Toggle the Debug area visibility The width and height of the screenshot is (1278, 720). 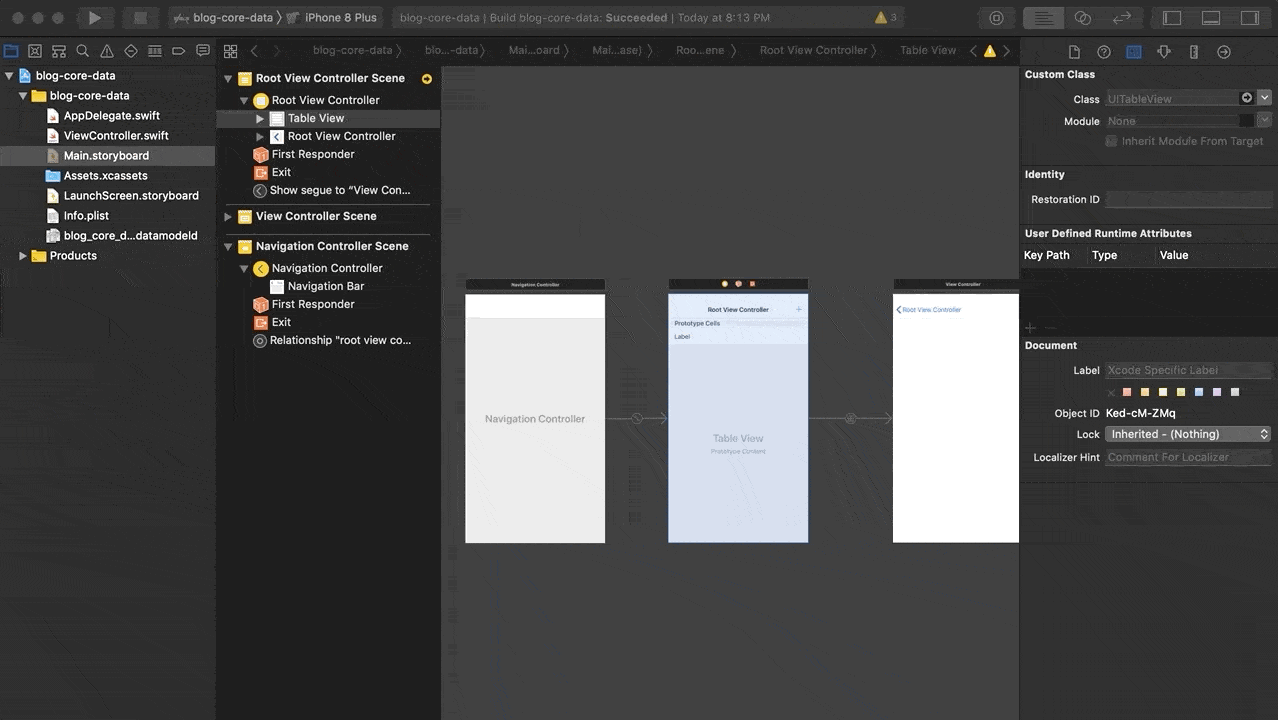pos(1211,18)
